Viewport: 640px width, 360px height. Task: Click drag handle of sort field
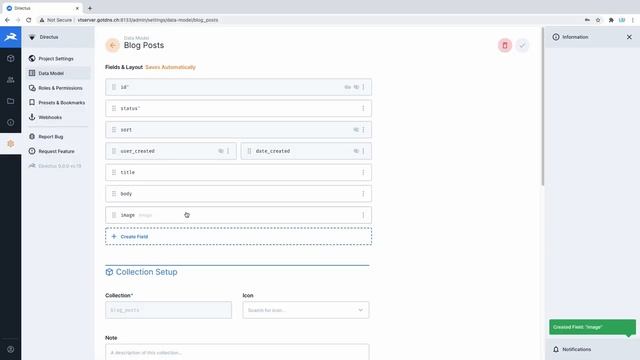click(x=114, y=129)
